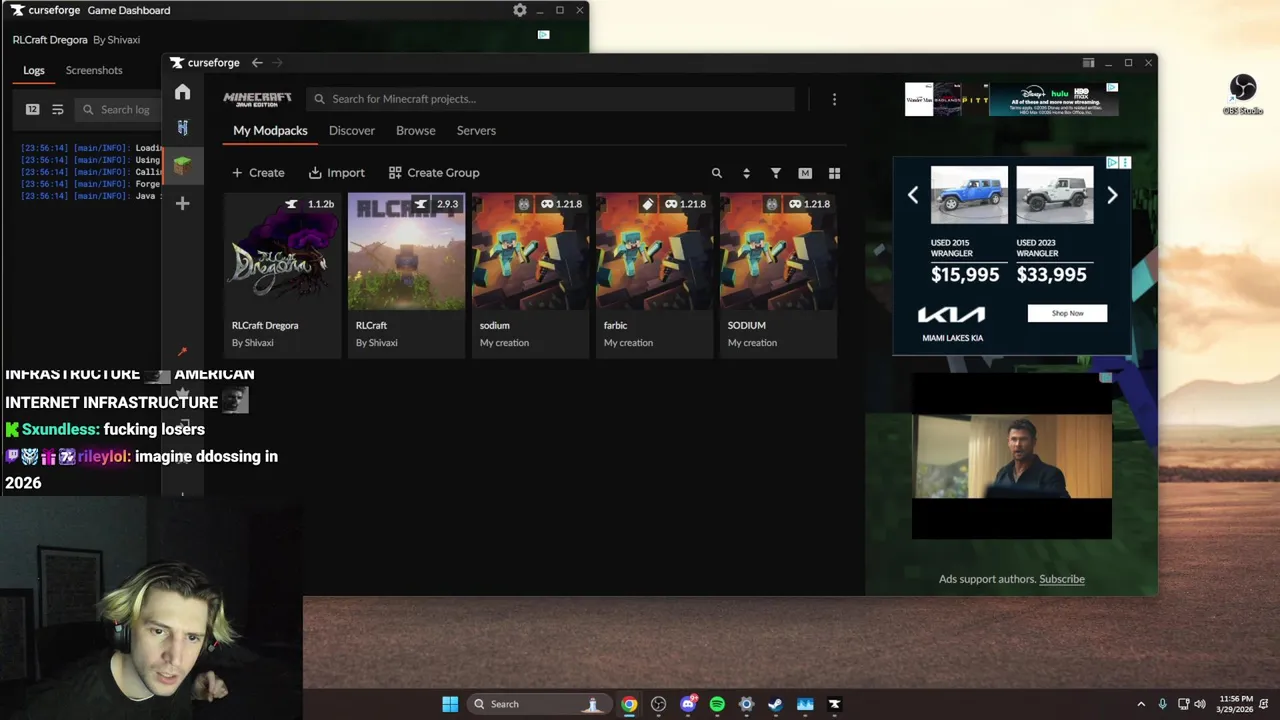This screenshot has width=1280, height=720.
Task: Open Spotify from the taskbar
Action: [x=717, y=704]
